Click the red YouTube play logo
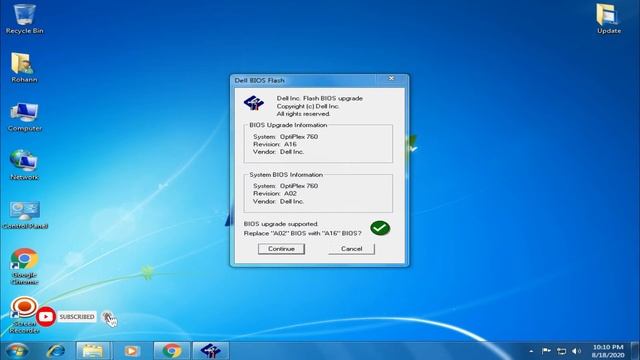 (46, 317)
